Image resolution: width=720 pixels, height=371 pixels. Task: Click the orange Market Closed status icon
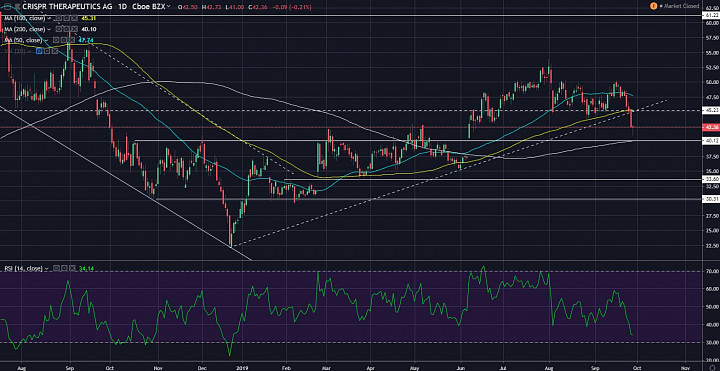(653, 6)
